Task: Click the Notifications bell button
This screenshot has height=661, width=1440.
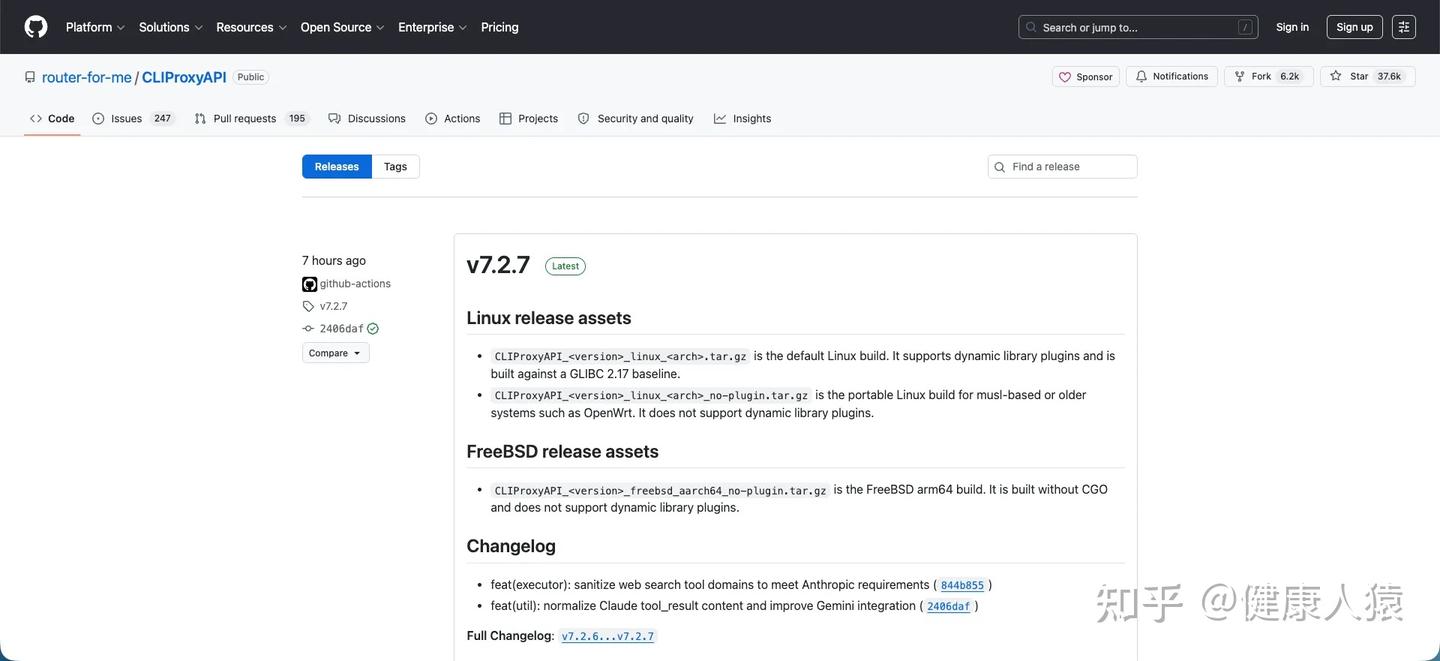Action: click(1172, 77)
